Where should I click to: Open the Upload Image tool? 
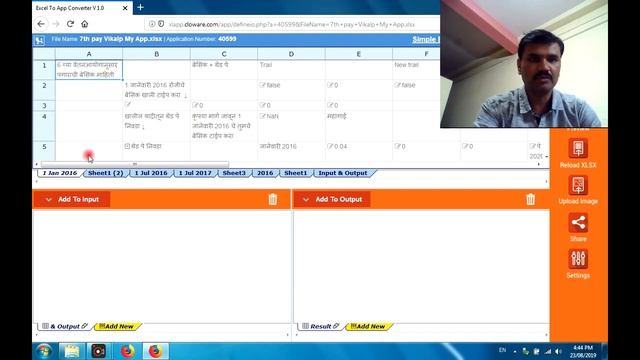pos(578,185)
